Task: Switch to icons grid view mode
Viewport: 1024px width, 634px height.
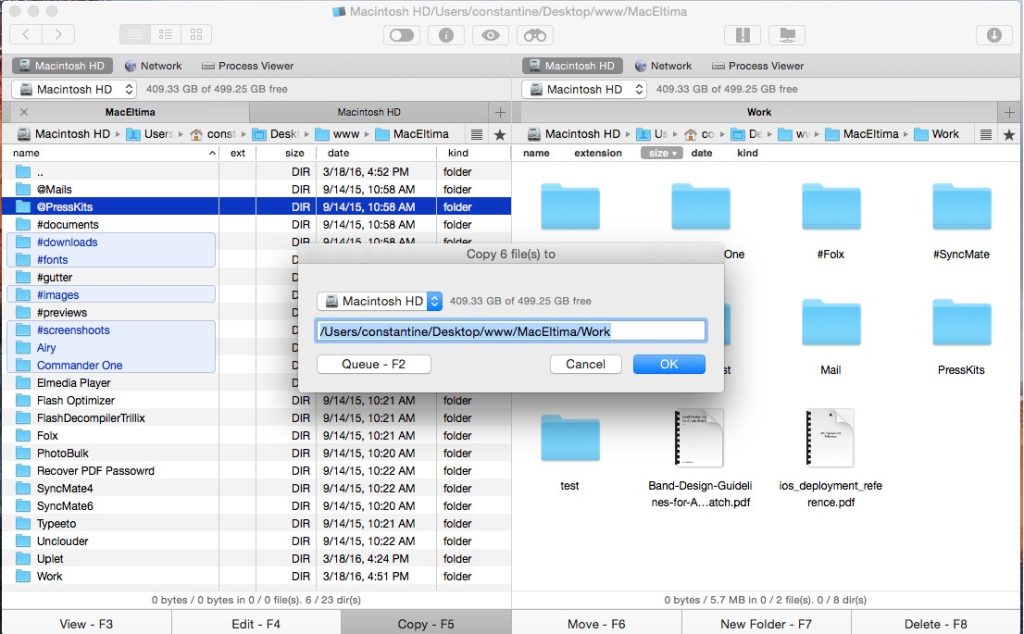Action: 196,34
